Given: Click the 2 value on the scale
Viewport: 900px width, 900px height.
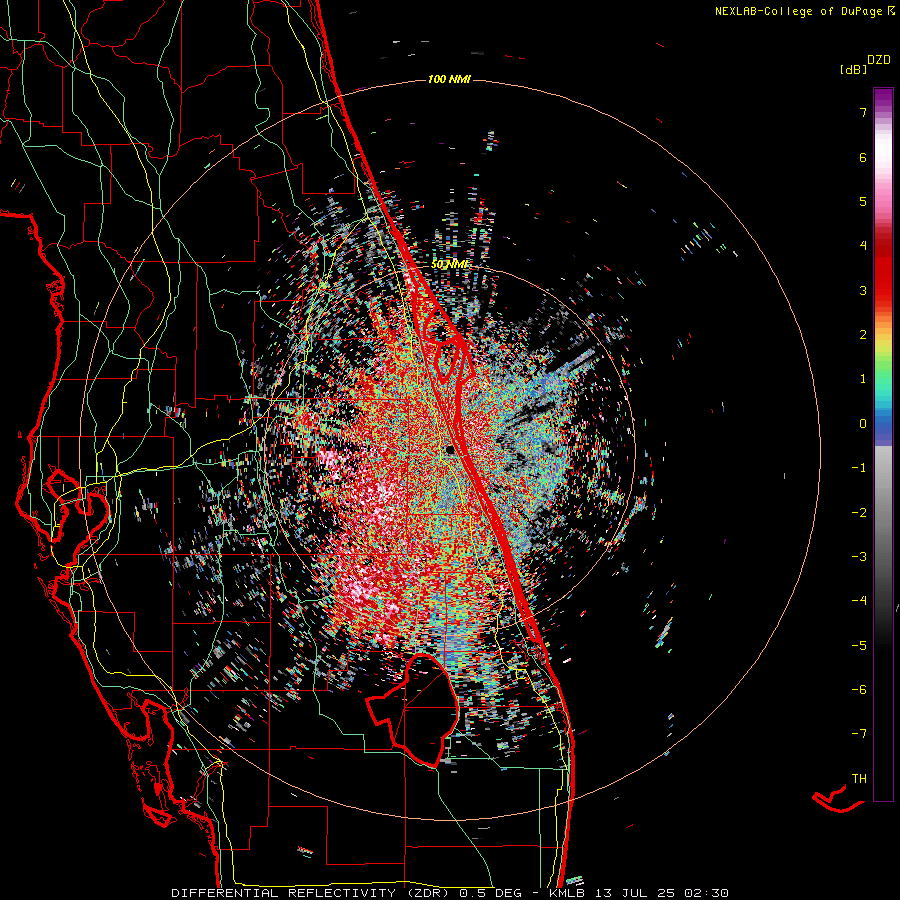Looking at the screenshot, I should [x=863, y=335].
